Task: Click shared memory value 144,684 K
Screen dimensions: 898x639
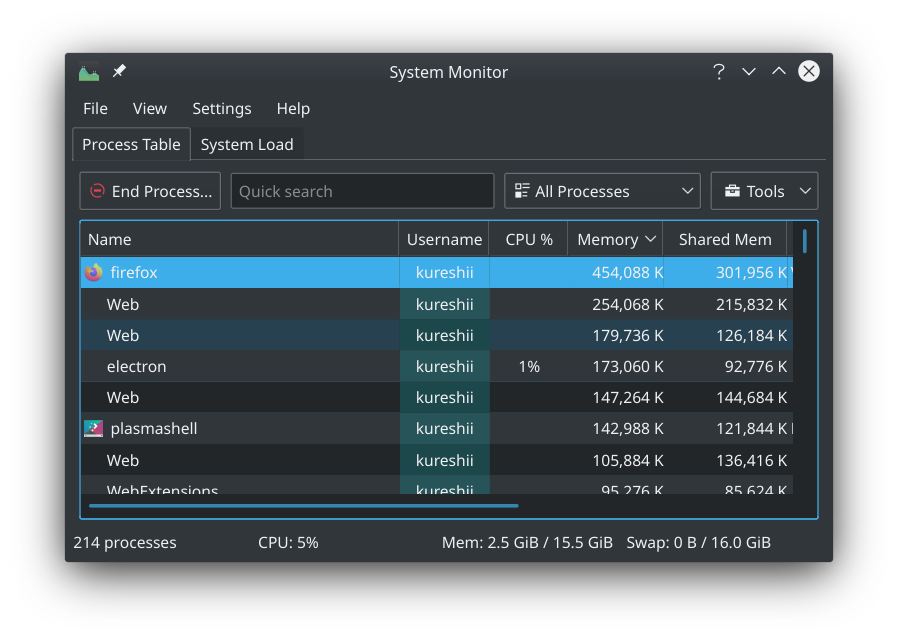Action: pyautogui.click(x=751, y=397)
